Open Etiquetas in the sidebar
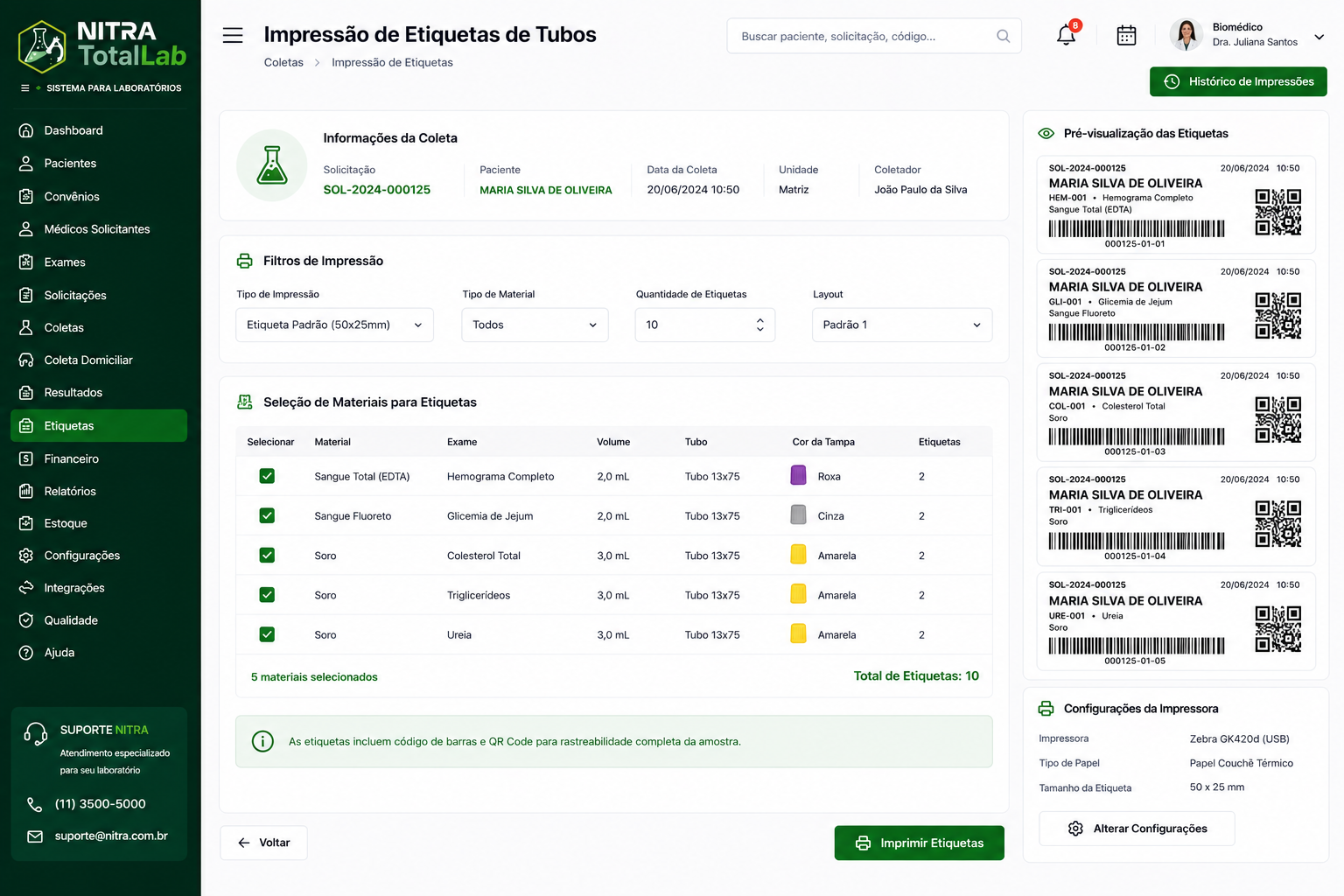This screenshot has width=1344, height=896. coord(99,425)
